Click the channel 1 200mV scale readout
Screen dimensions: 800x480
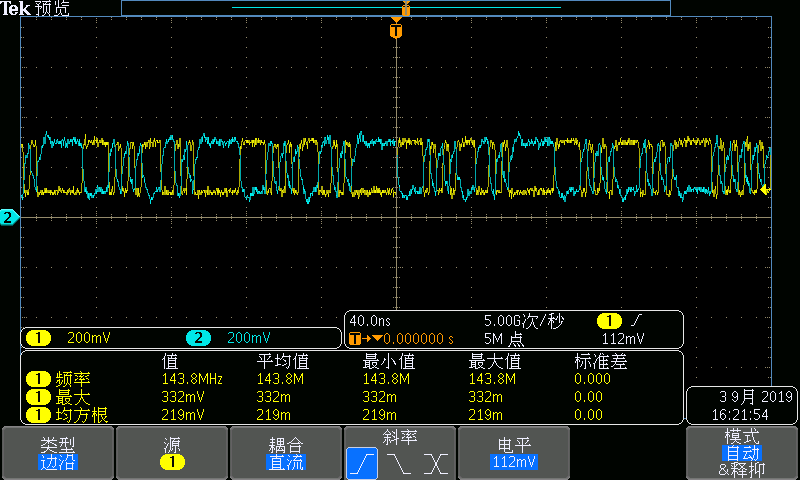pos(89,338)
